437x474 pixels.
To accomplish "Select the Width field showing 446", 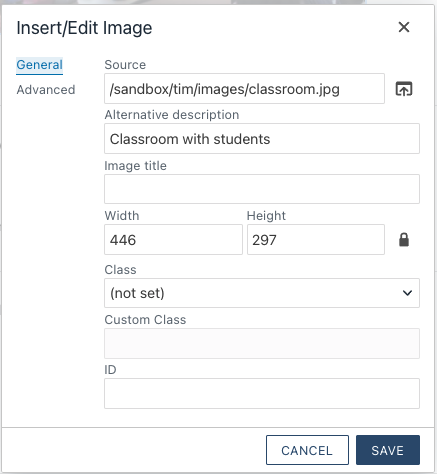I will pos(173,240).
